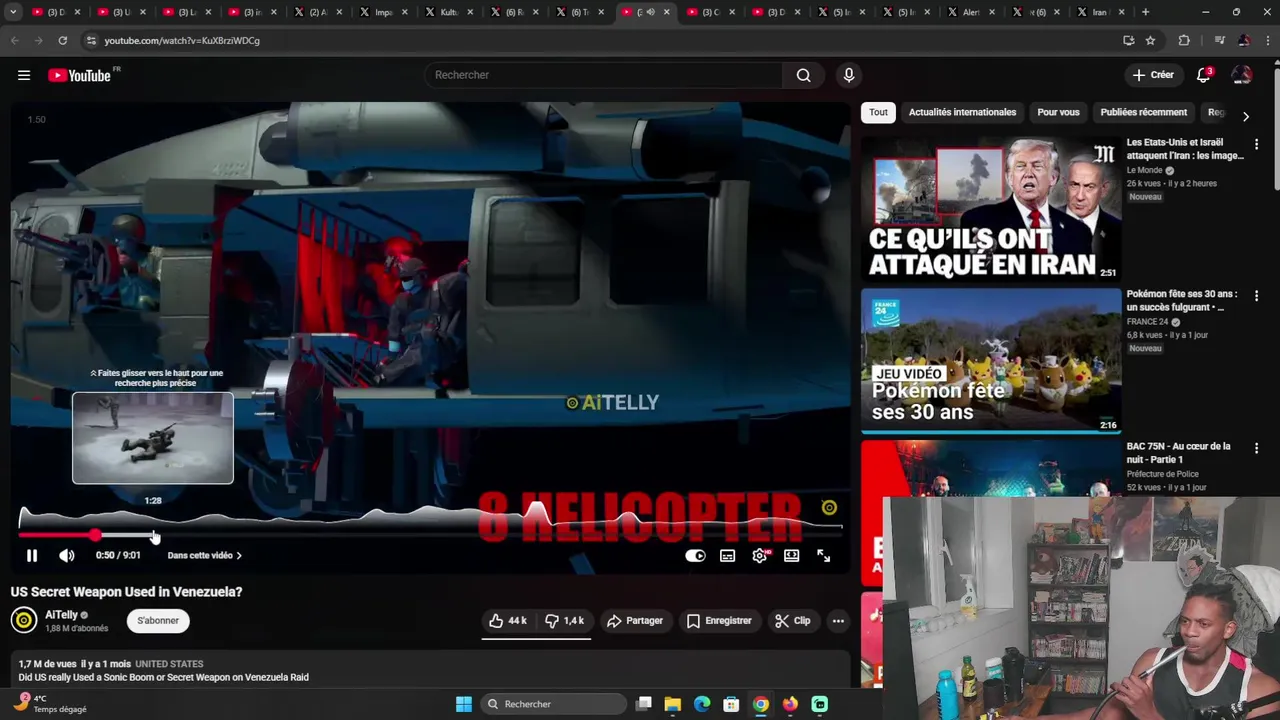This screenshot has width=1280, height=720.
Task: Click the Windows taskbar Rechercher search box
Action: coord(555,704)
